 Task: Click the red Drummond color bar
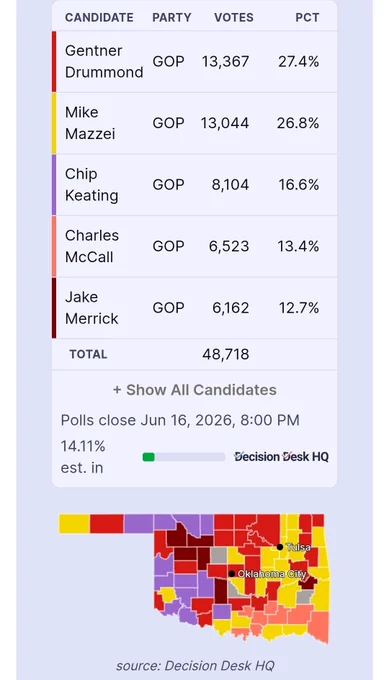coord(54,62)
